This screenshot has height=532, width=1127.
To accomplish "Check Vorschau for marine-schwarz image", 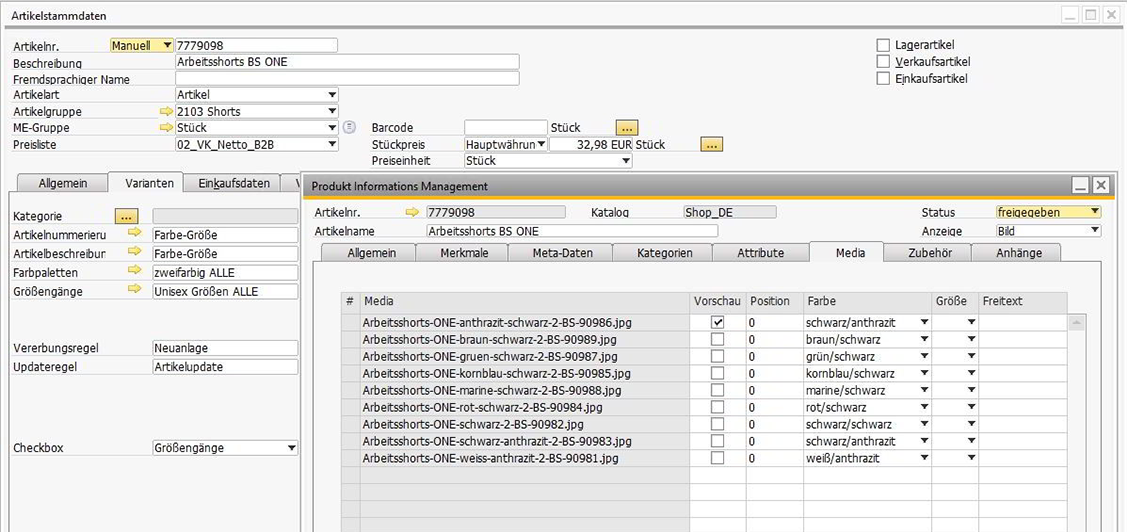I will 717,390.
